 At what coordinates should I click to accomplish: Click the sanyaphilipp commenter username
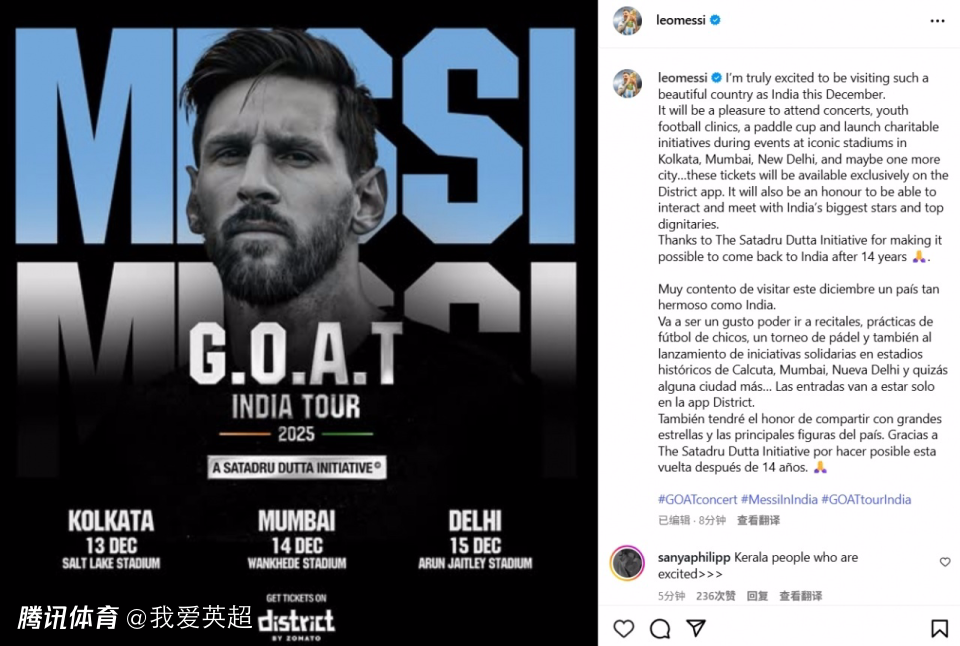coord(694,557)
